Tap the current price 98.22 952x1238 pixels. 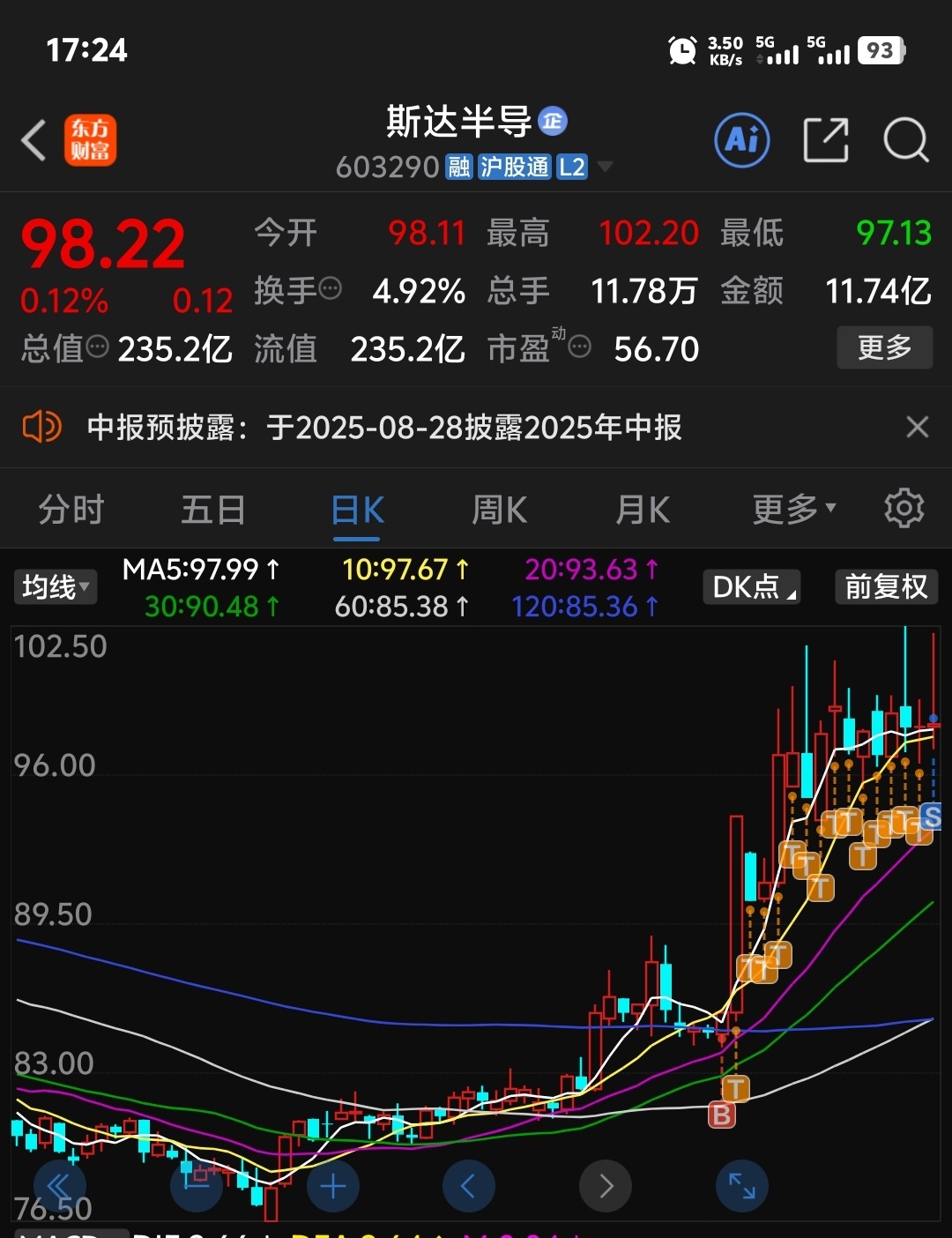[x=103, y=244]
